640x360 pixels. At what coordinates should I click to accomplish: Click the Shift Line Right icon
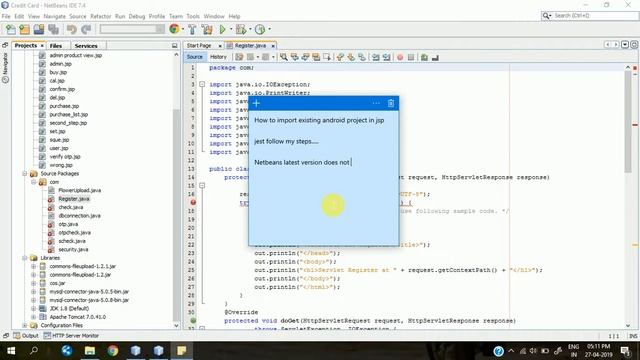point(386,57)
